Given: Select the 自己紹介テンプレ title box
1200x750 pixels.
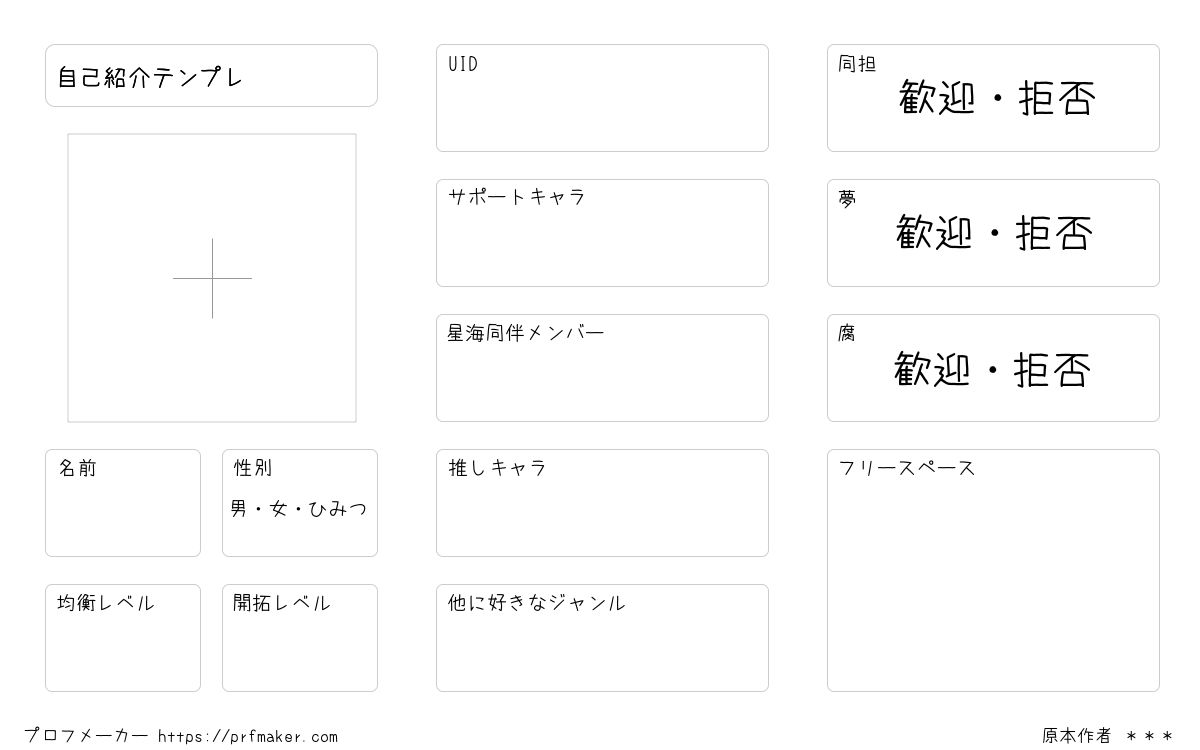Looking at the screenshot, I should pyautogui.click(x=211, y=75).
